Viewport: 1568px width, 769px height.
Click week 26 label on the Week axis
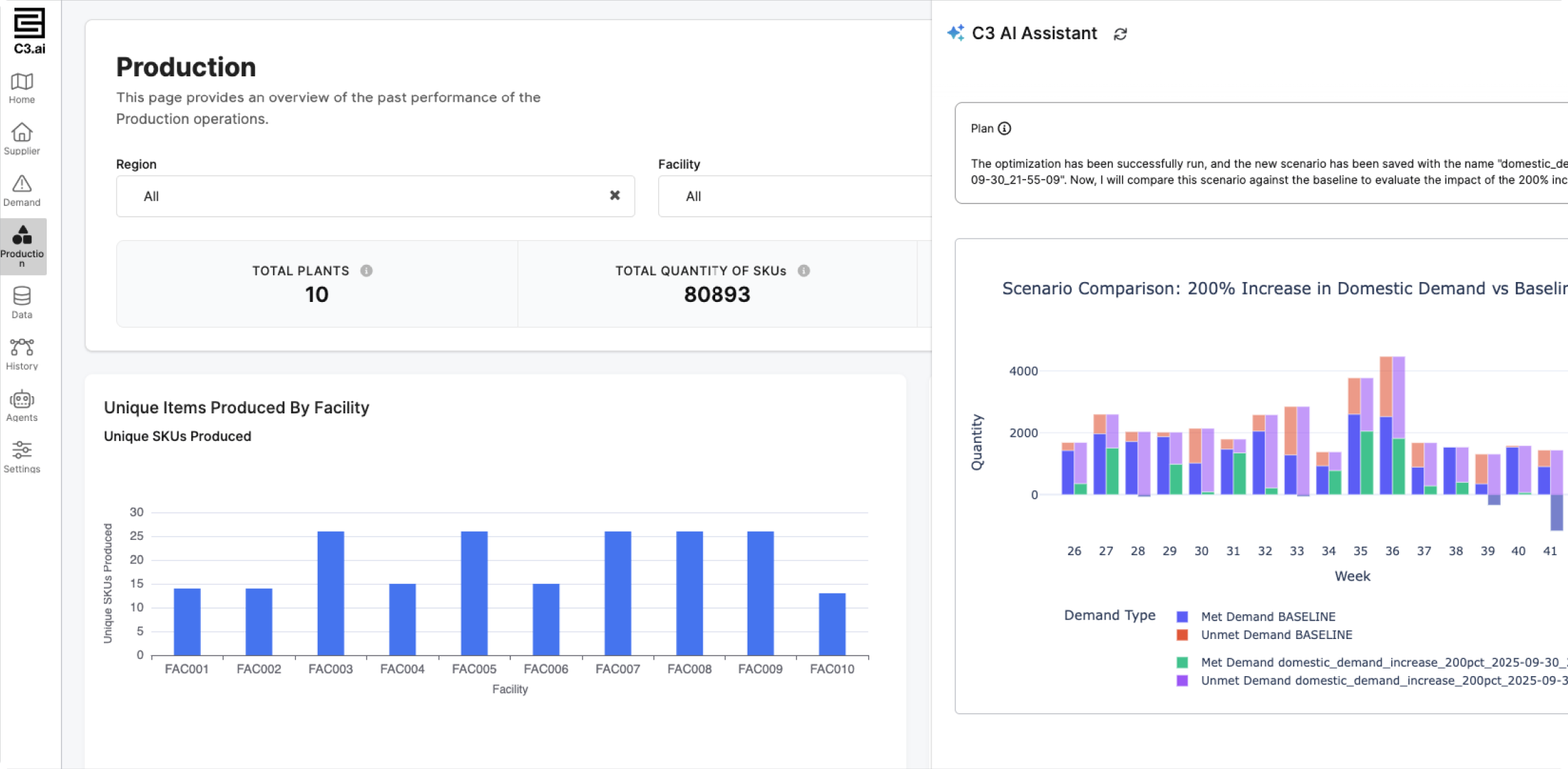pyautogui.click(x=1074, y=551)
